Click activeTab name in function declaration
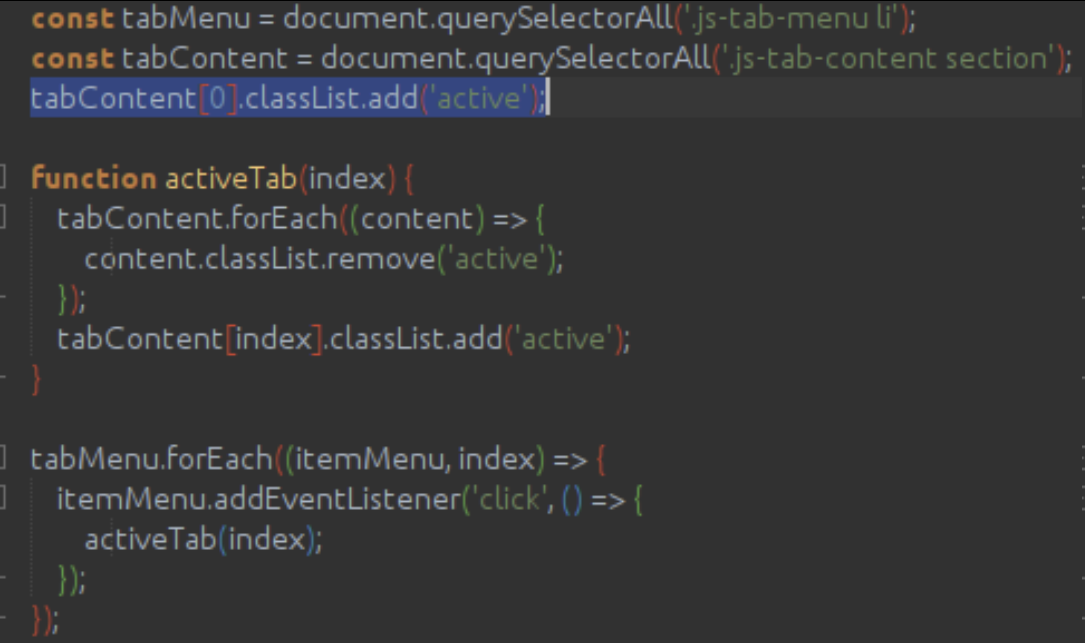Image resolution: width=1085 pixels, height=643 pixels. pos(230,179)
